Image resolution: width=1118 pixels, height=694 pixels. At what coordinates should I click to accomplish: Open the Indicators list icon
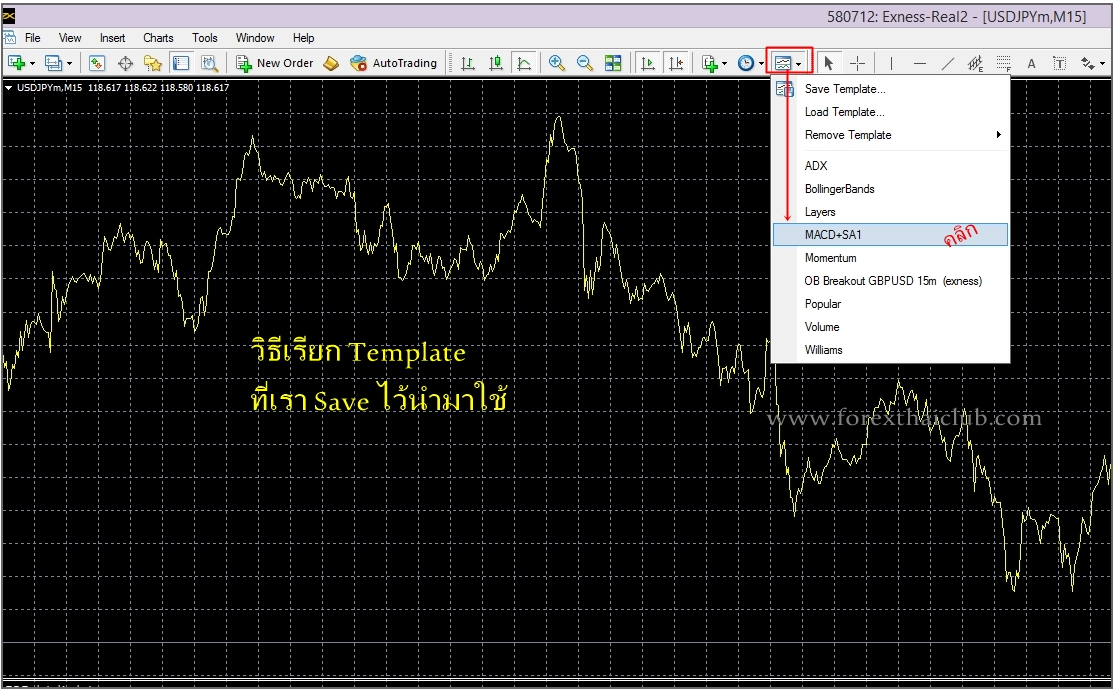(709, 63)
